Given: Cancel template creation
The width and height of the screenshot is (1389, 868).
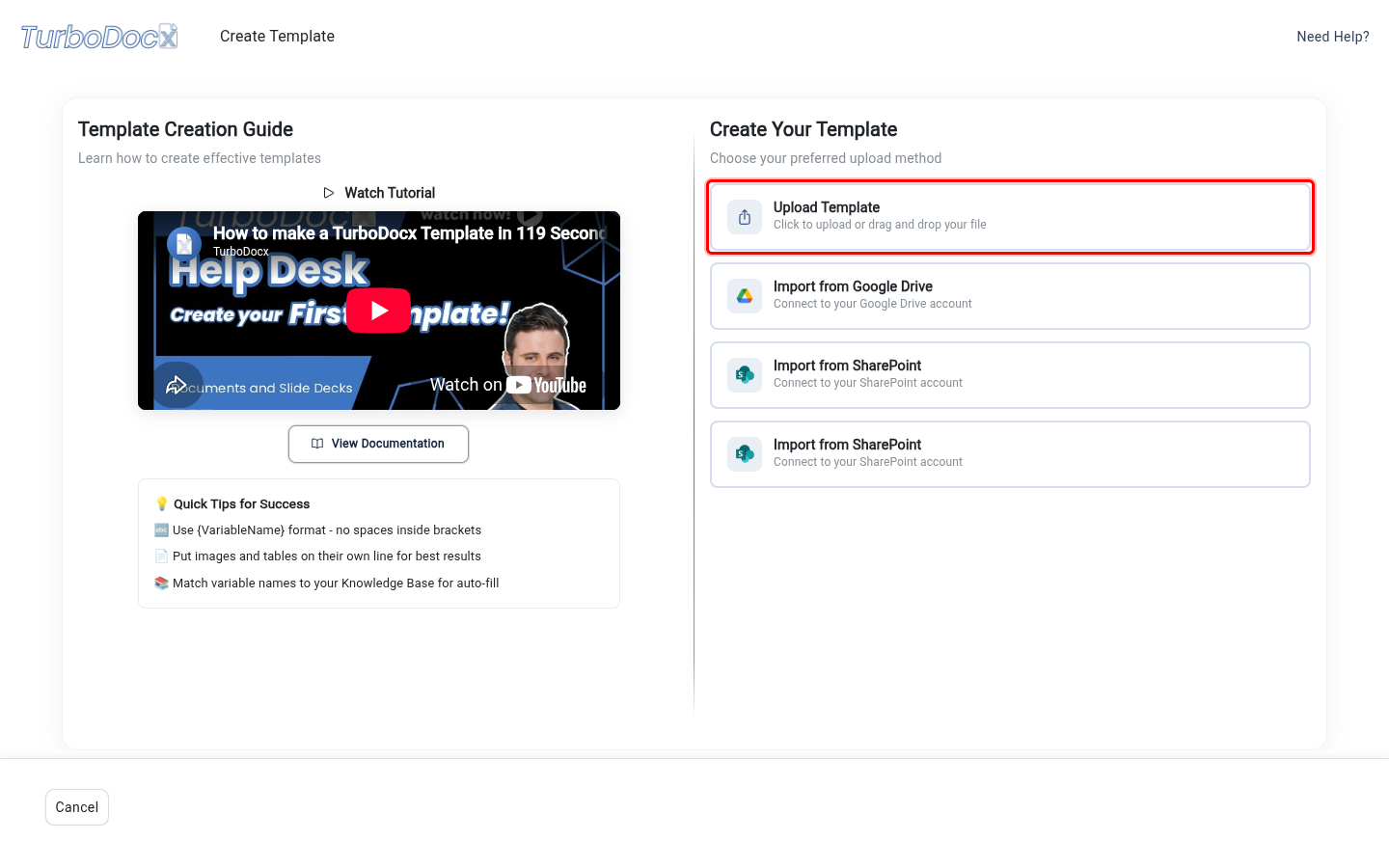Looking at the screenshot, I should 77,807.
